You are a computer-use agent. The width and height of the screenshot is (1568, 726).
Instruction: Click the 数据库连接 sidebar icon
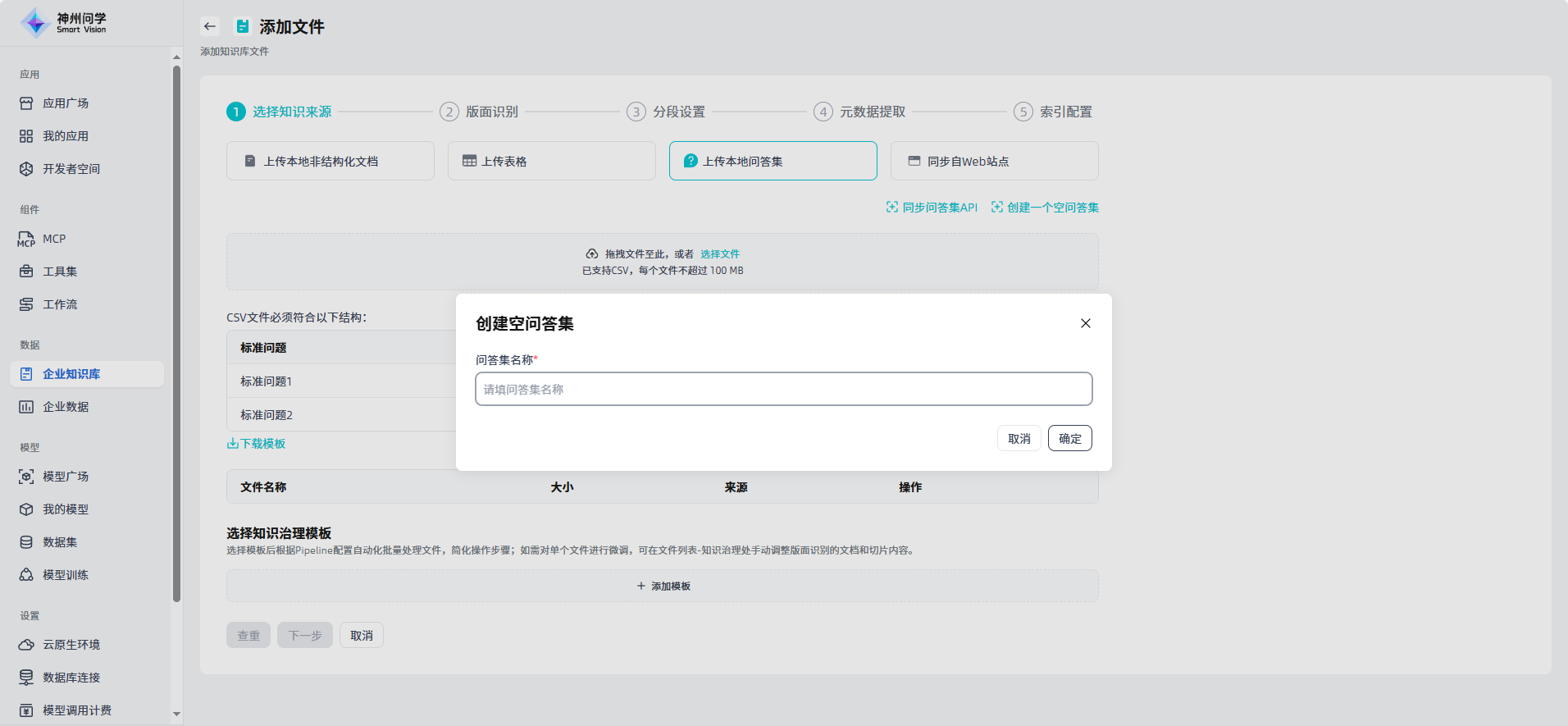(x=26, y=678)
